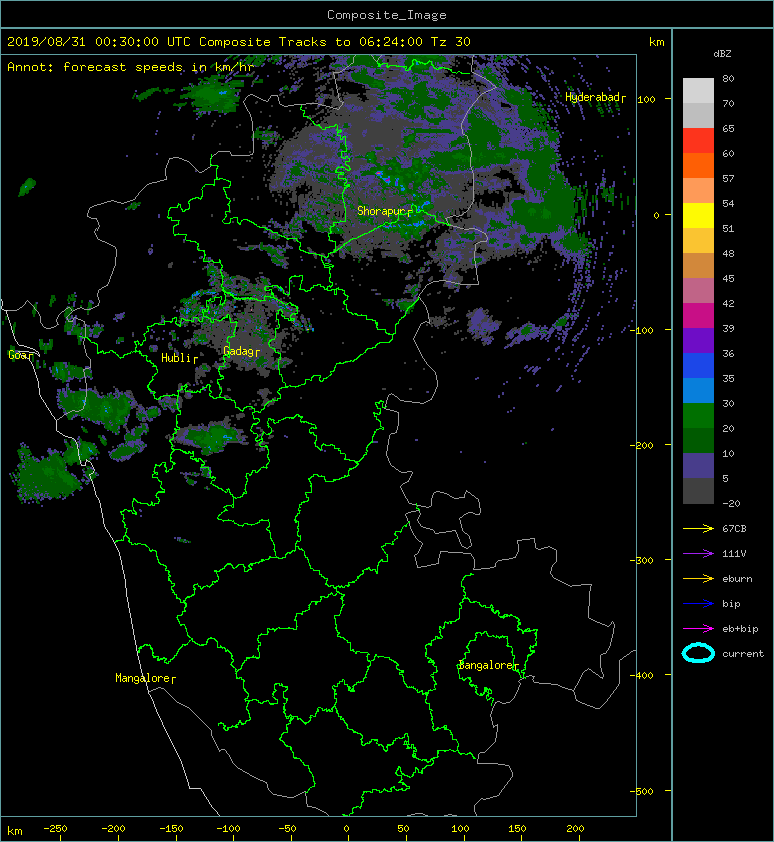Select the yellow 51-54 dBZ swatch
The image size is (774, 842).
[x=698, y=216]
